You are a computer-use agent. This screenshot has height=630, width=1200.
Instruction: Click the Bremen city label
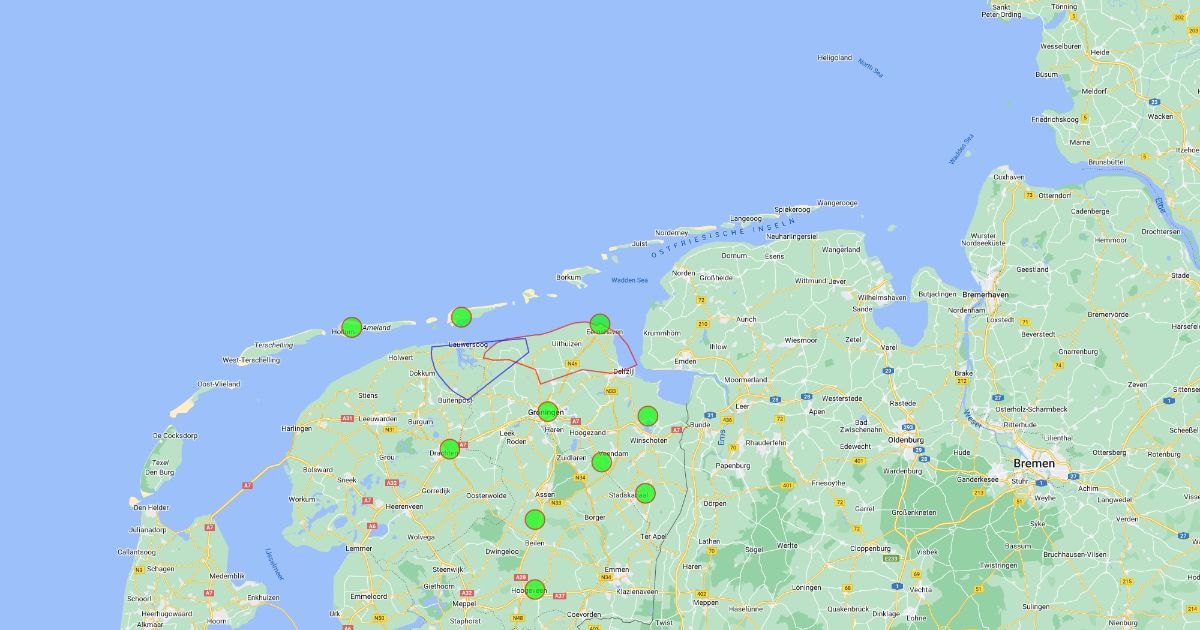click(1034, 464)
